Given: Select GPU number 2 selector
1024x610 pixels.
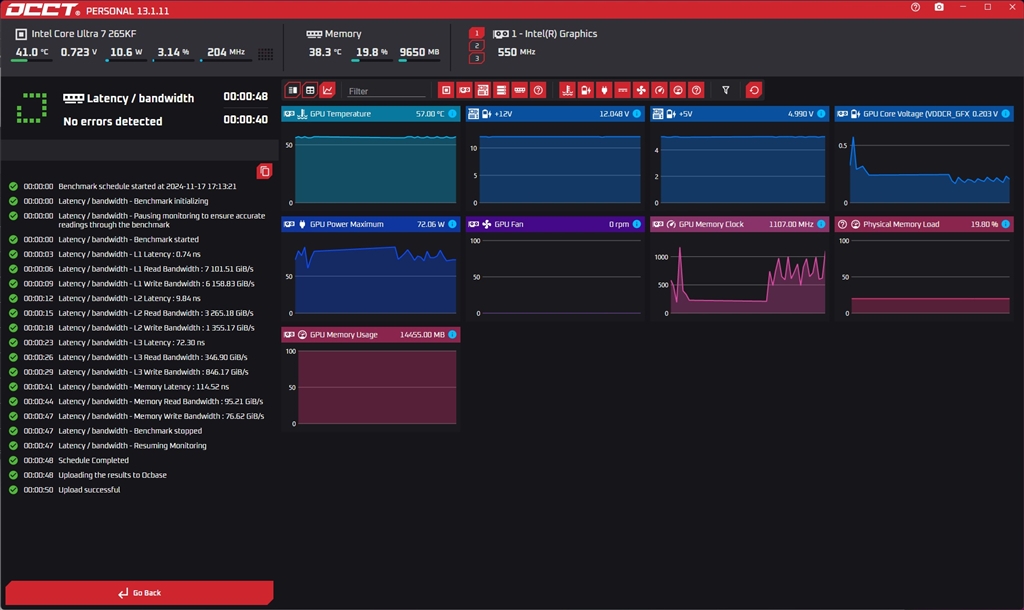Looking at the screenshot, I should [x=477, y=45].
